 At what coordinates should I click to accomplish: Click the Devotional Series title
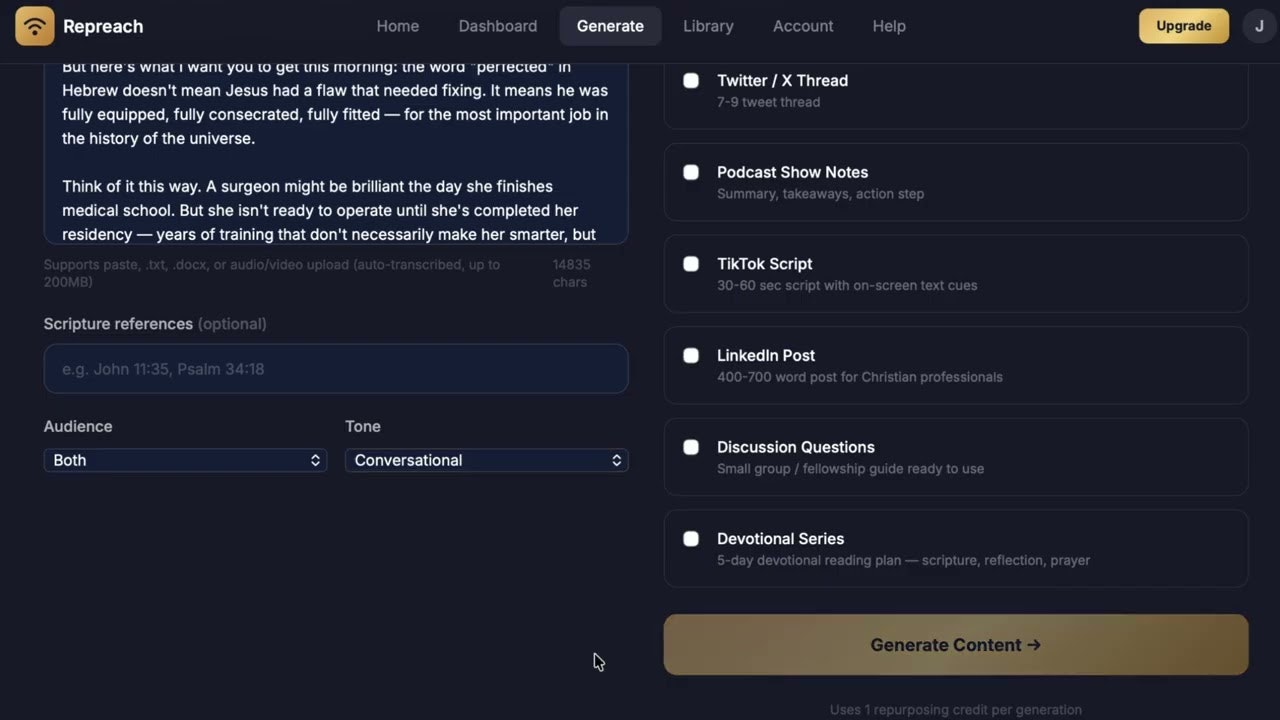click(x=781, y=539)
